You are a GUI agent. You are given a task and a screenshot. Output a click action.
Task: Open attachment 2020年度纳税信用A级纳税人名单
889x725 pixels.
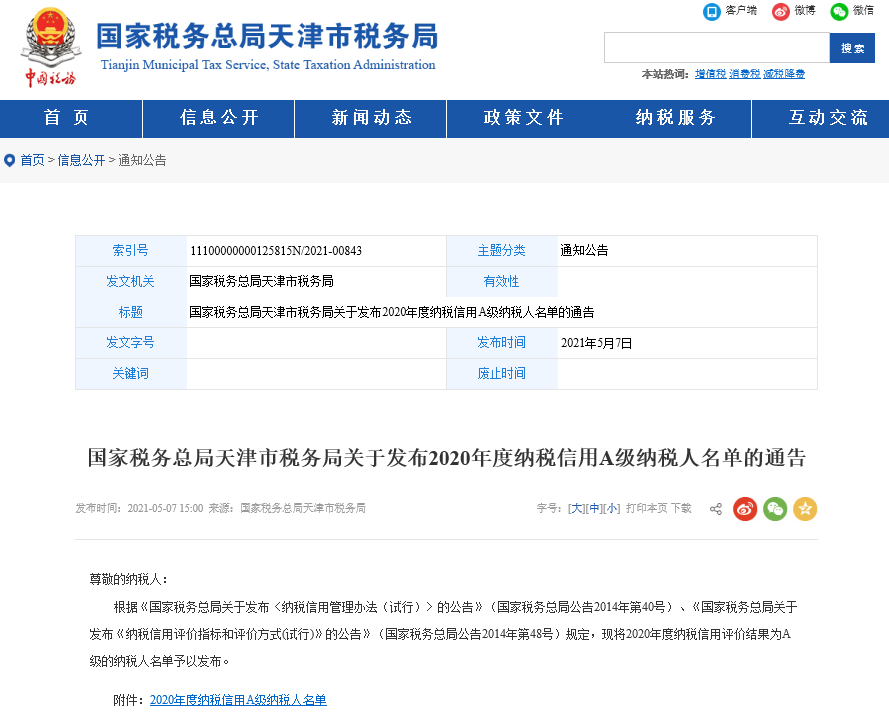[238, 700]
